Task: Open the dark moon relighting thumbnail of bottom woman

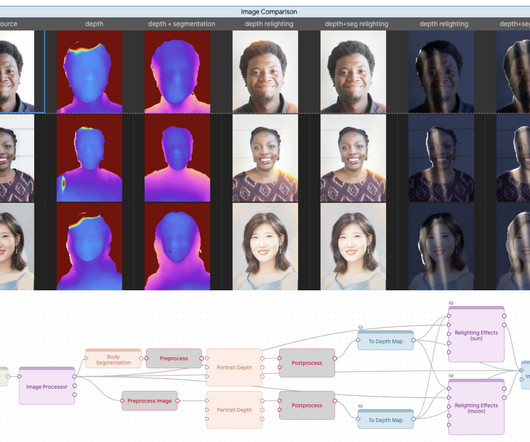Action: pyautogui.click(x=441, y=246)
